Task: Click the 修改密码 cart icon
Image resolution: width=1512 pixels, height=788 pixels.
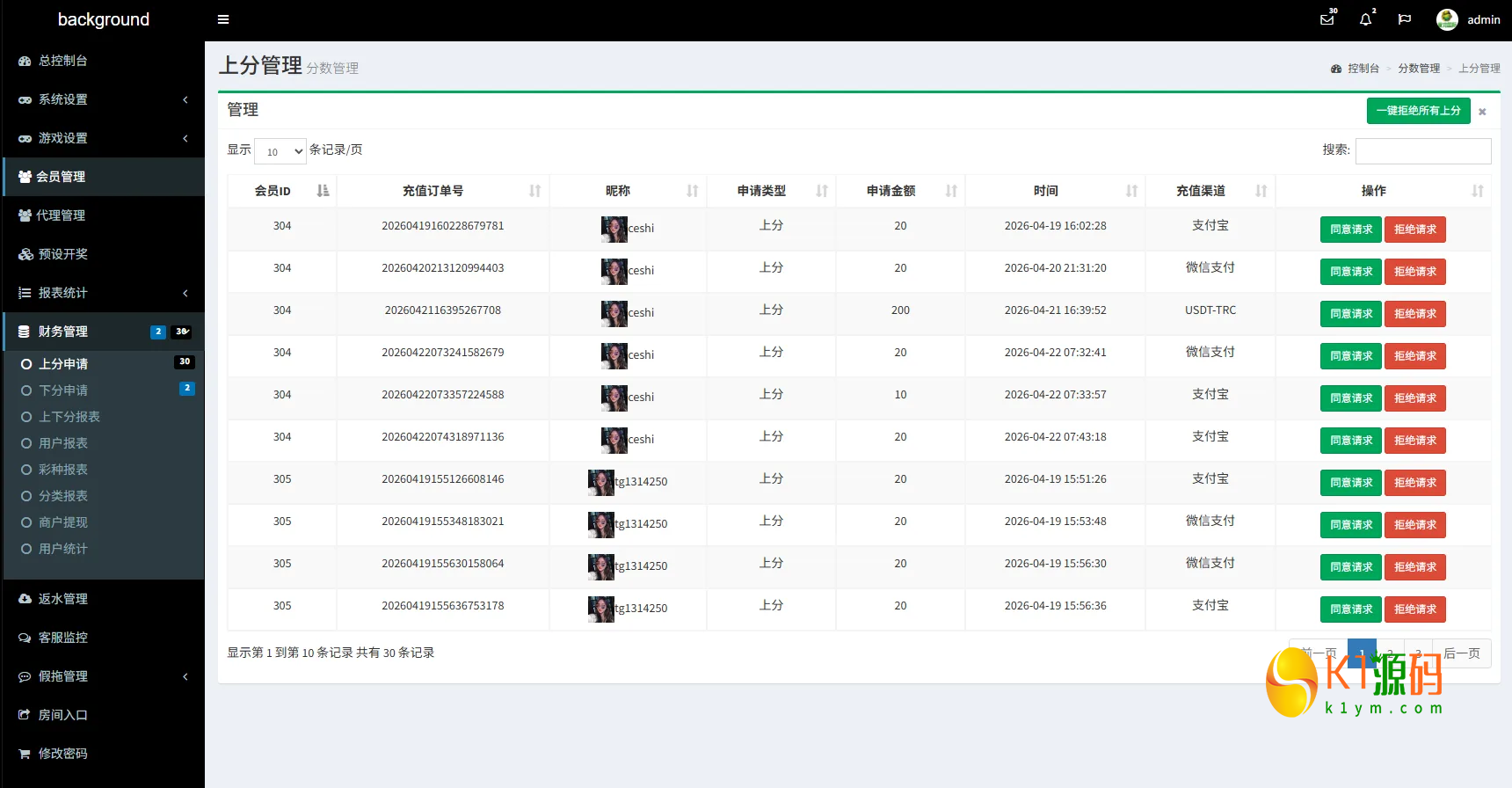Action: tap(25, 754)
